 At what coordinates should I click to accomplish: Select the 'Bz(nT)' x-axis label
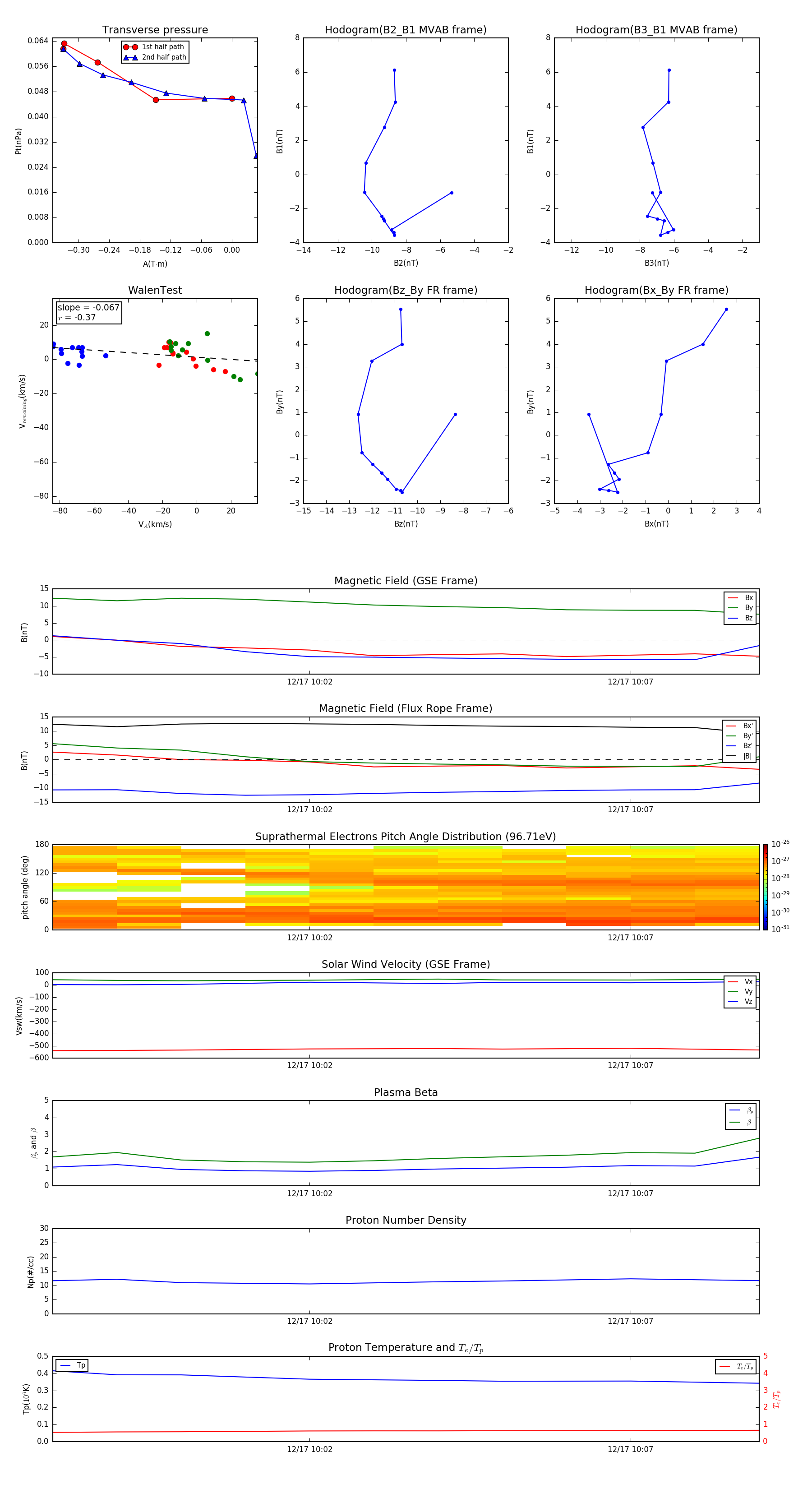pyautogui.click(x=406, y=524)
